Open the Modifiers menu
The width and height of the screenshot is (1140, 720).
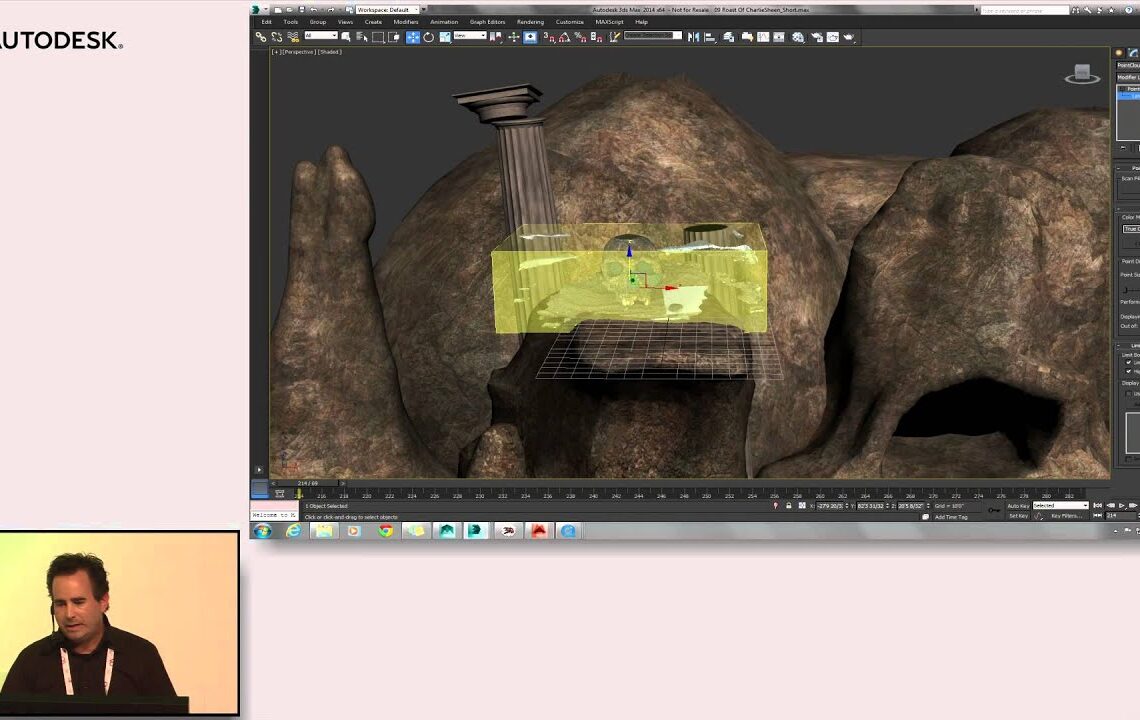click(405, 21)
